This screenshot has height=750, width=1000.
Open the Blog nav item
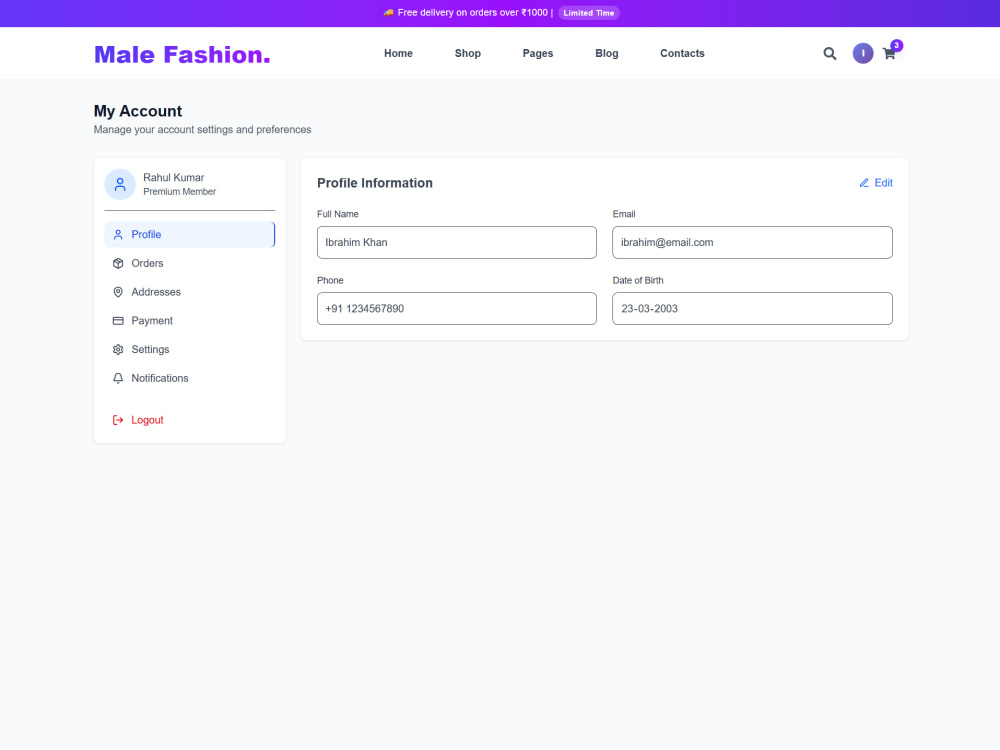[607, 54]
